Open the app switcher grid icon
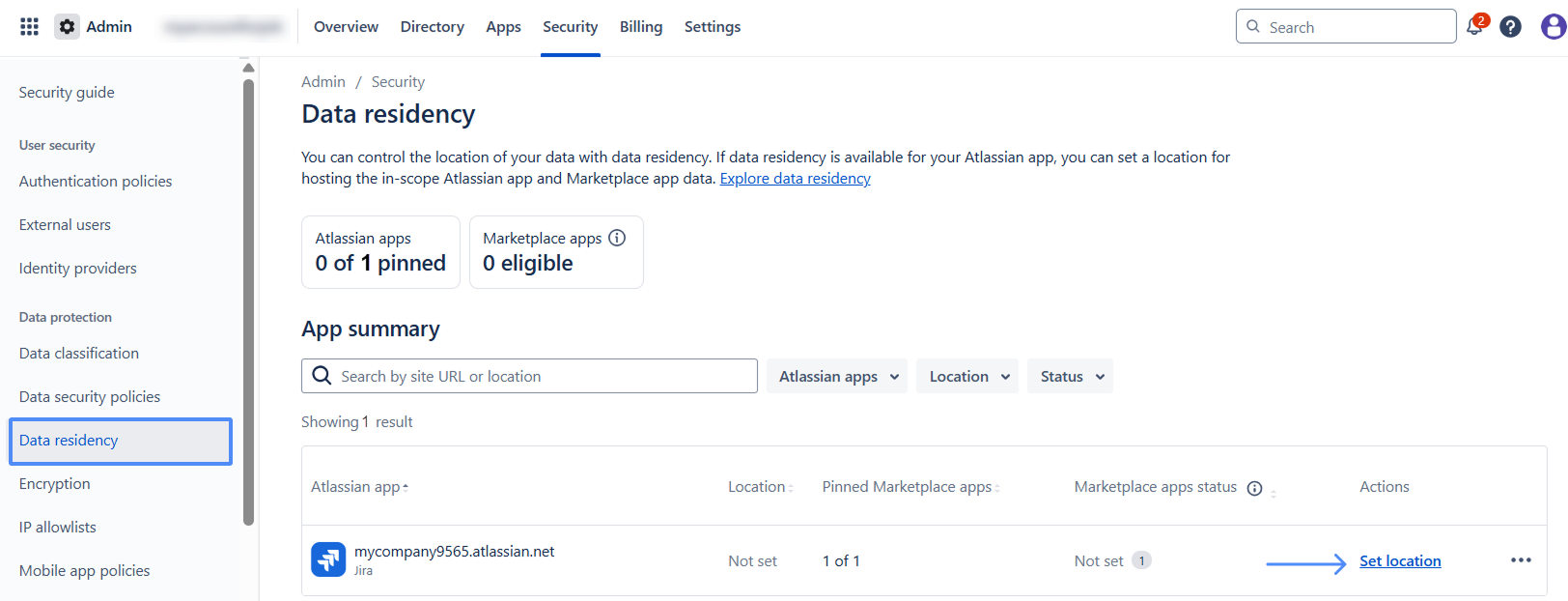 29,27
